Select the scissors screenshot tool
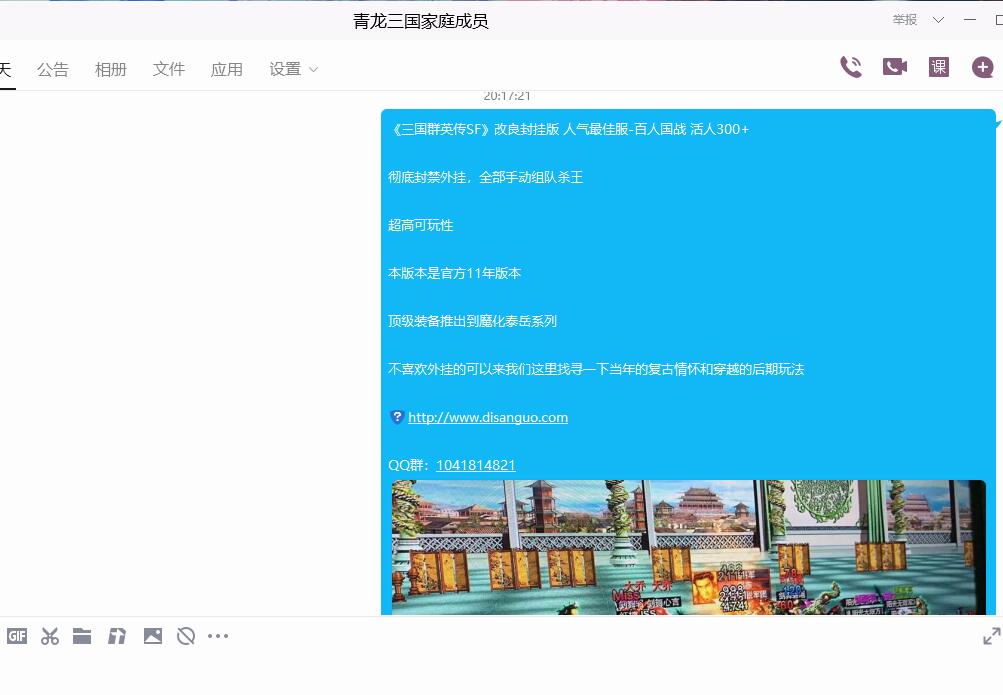The image size is (1003, 695). (50, 636)
